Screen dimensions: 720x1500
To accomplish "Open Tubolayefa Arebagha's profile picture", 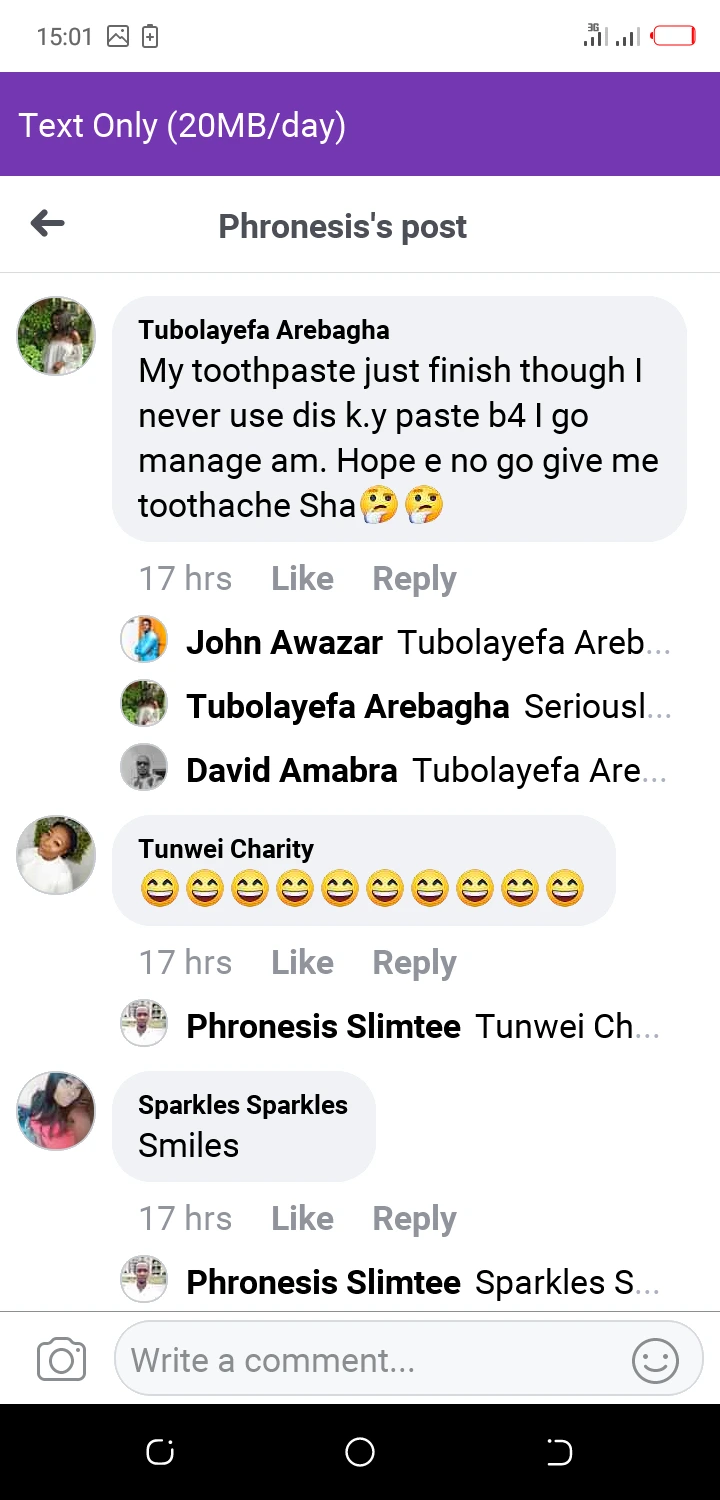I will 56,335.
